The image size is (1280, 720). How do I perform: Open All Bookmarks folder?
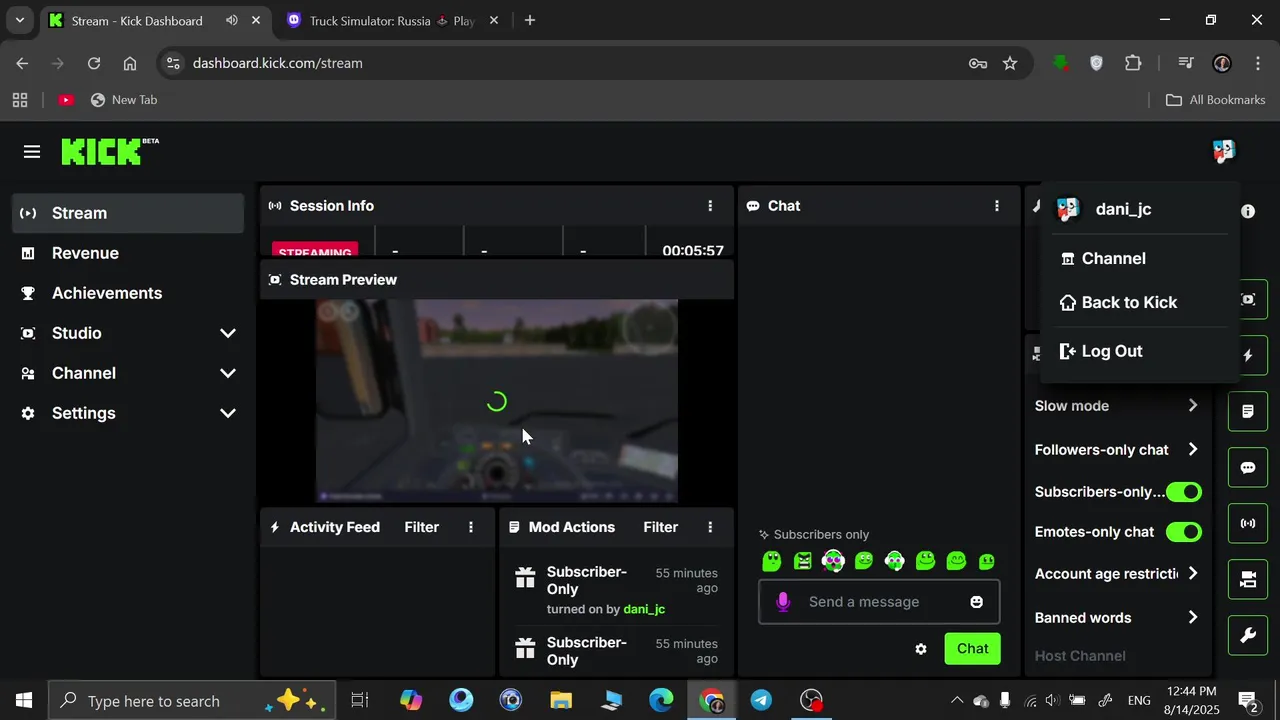click(x=1216, y=100)
